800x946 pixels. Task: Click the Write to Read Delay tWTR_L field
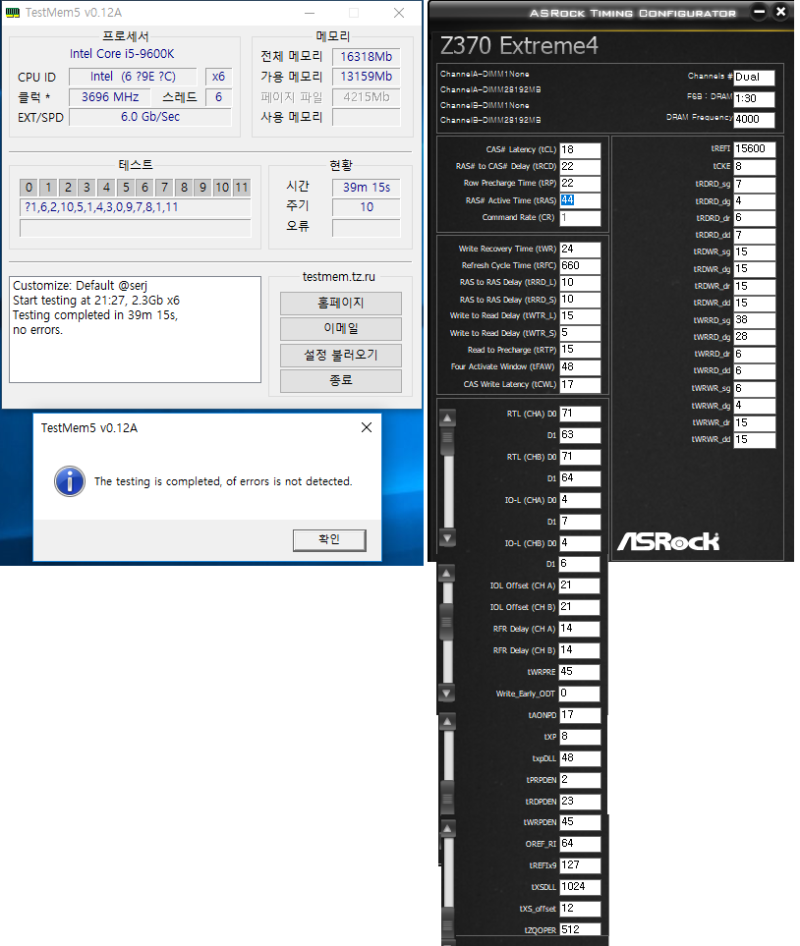coord(580,317)
